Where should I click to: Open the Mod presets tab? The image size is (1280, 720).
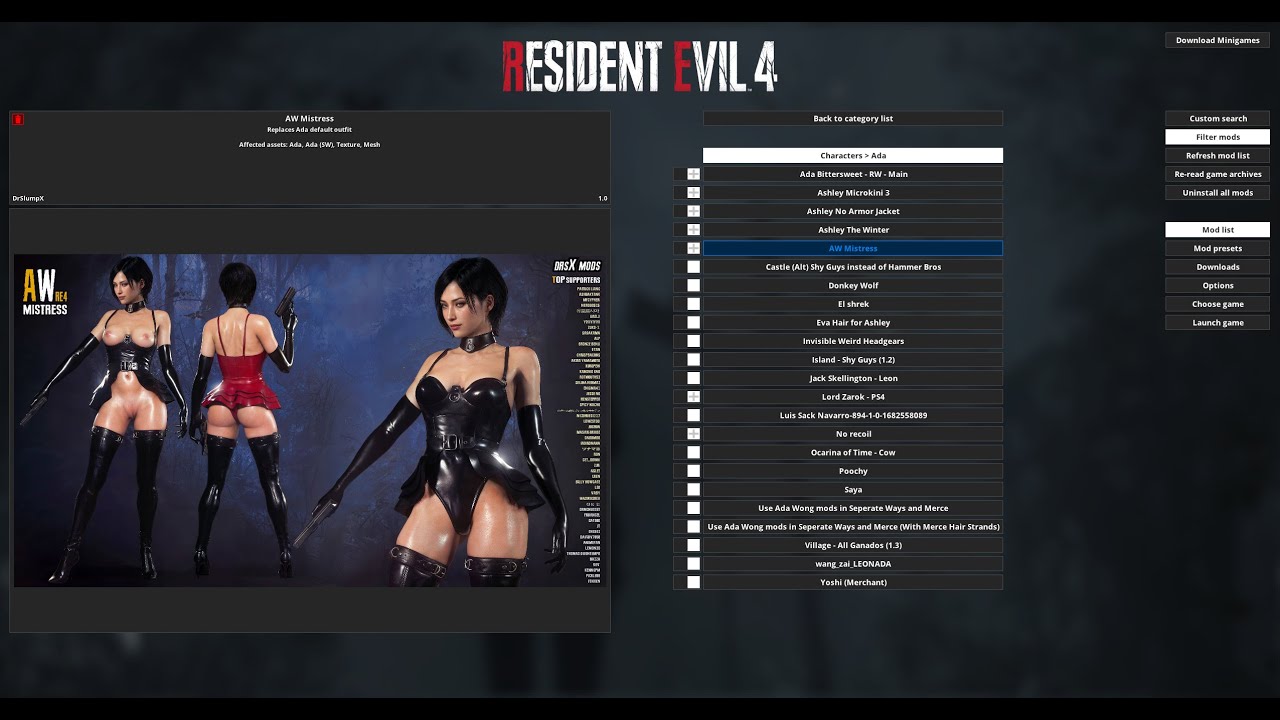[x=1217, y=248]
